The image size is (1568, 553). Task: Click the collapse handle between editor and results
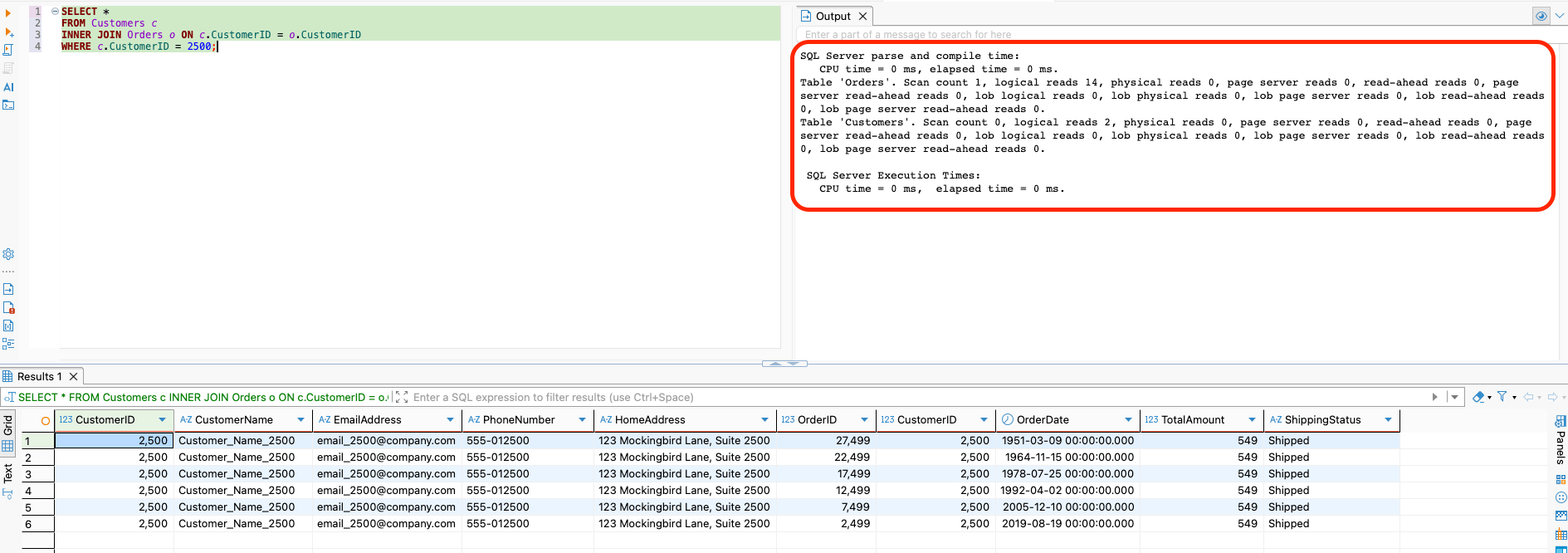(784, 364)
